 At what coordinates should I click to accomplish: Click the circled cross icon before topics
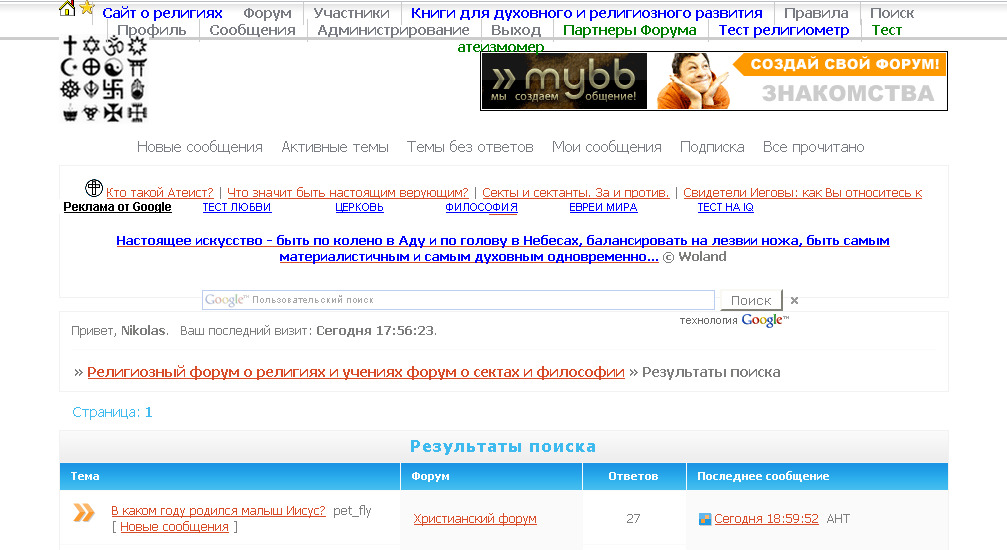point(94,188)
